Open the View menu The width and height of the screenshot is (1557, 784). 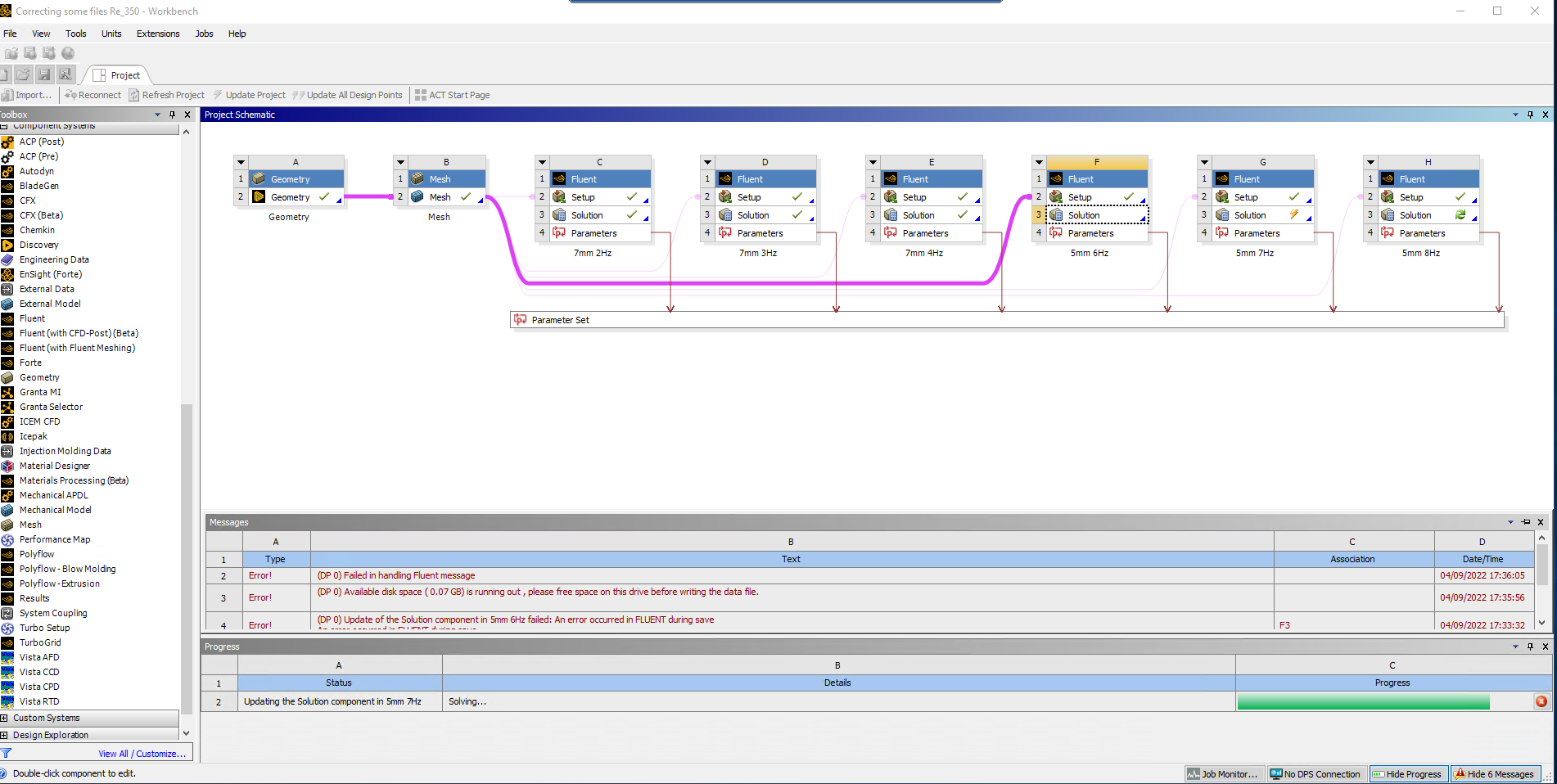click(41, 34)
